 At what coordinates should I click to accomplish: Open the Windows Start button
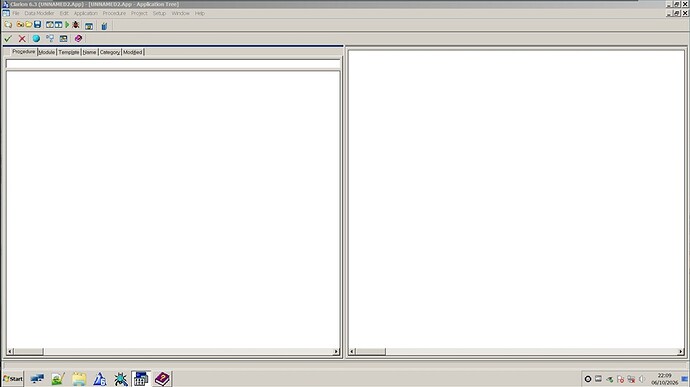coord(13,379)
